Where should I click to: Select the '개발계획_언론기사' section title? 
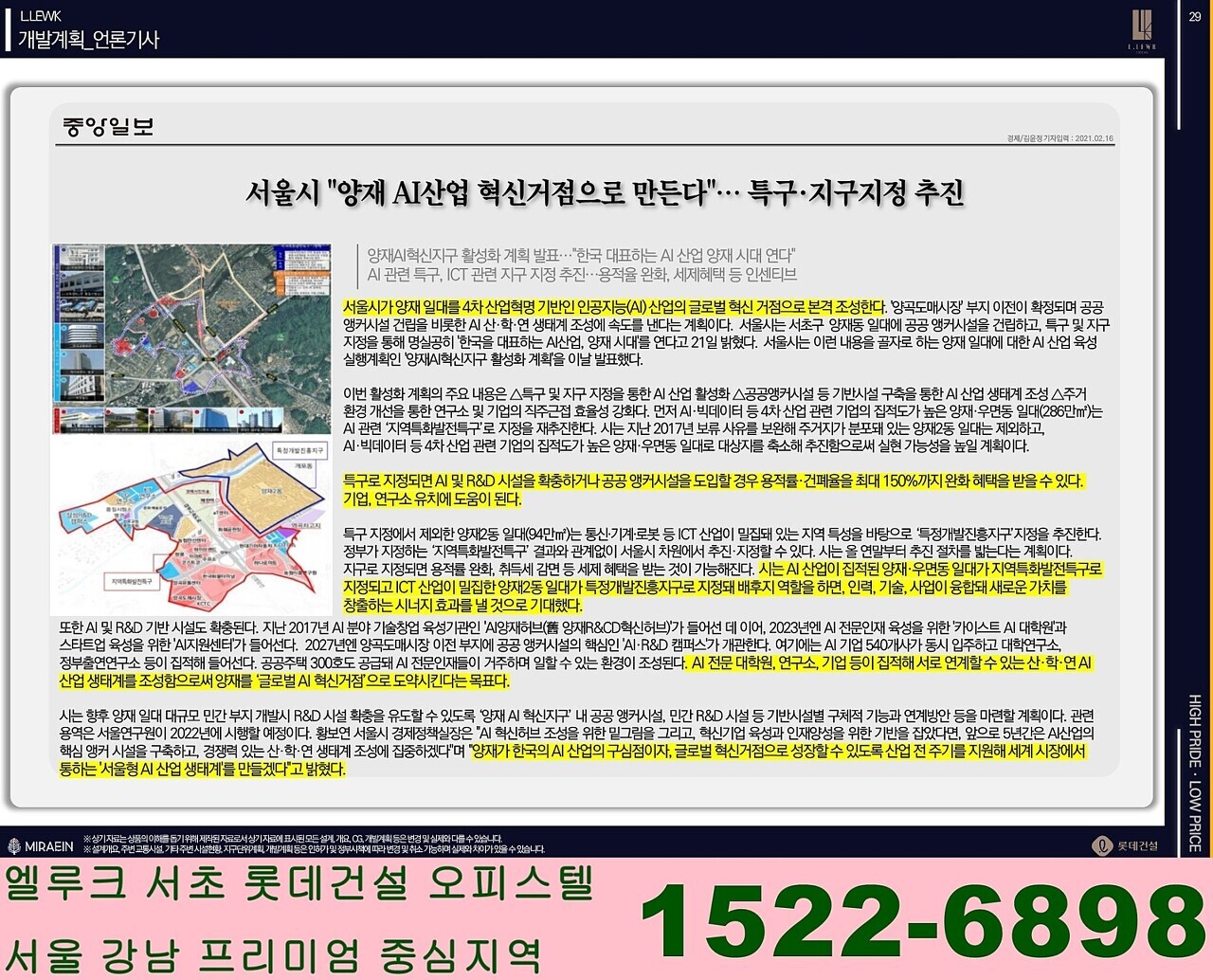coord(89,40)
